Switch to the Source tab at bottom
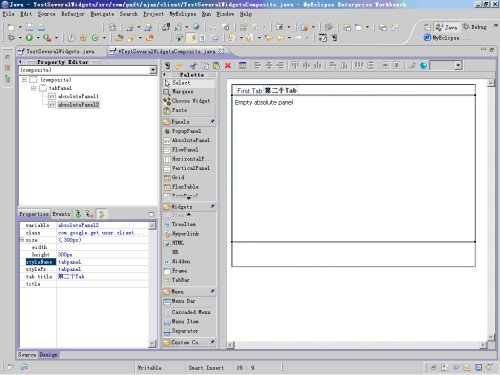 (27, 355)
